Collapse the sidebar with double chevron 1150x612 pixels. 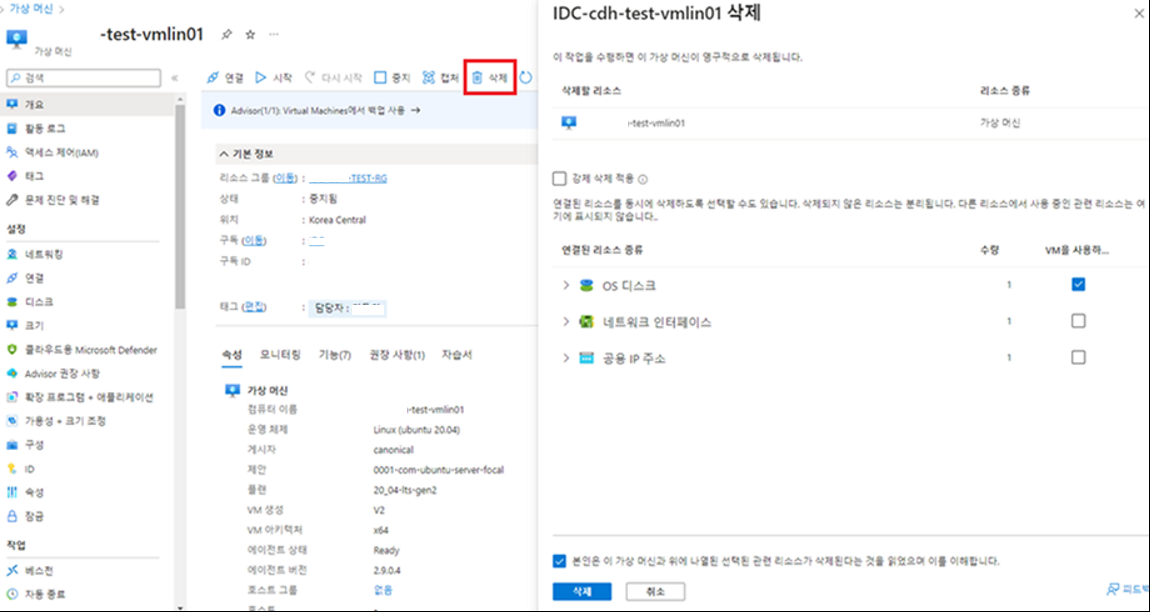(x=175, y=78)
